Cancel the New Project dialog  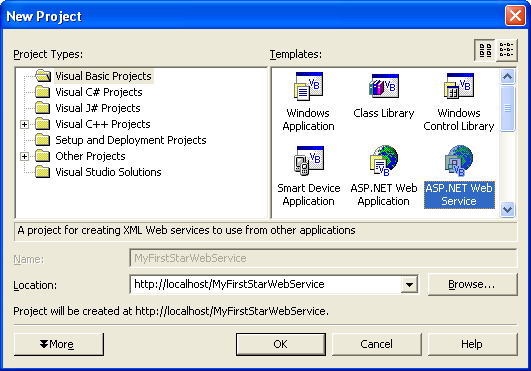pos(377,344)
